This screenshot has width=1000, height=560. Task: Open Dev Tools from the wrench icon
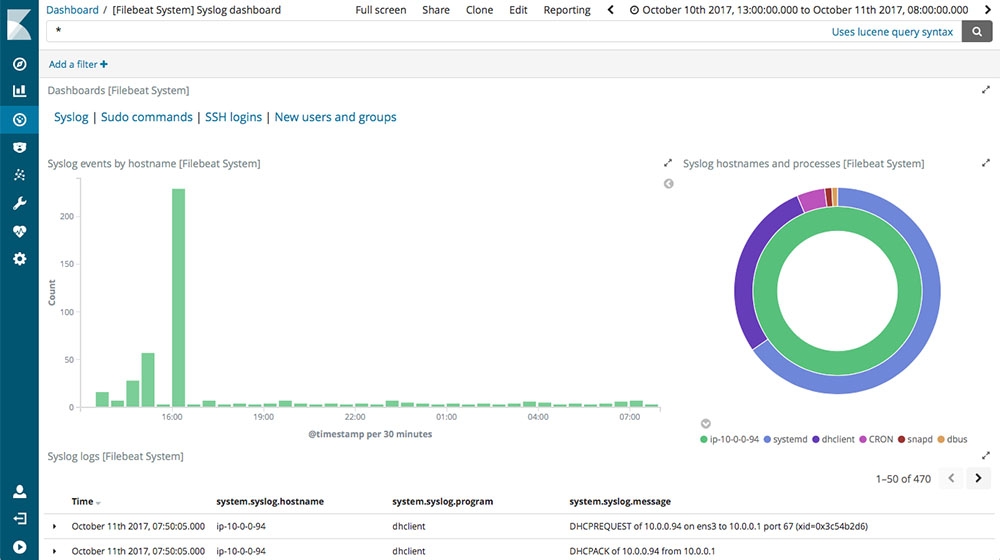[20, 203]
